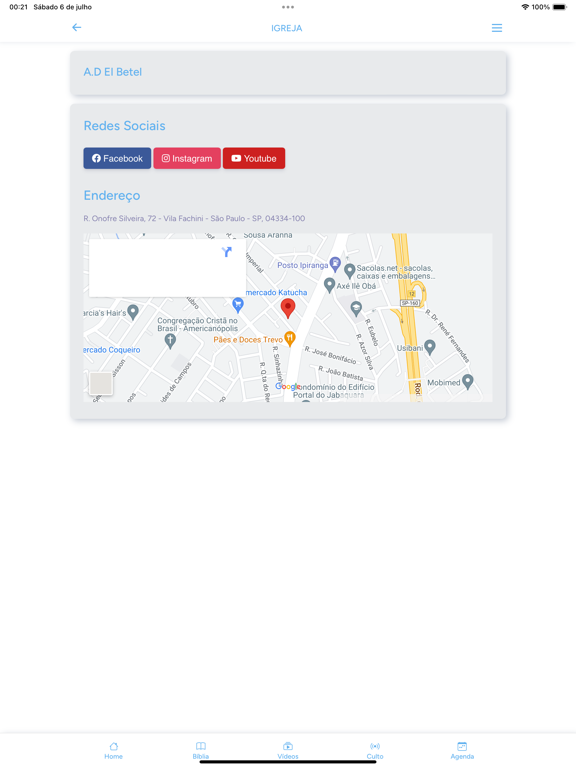The width and height of the screenshot is (576, 768).
Task: Tap the A.D El Betel card
Action: click(288, 72)
